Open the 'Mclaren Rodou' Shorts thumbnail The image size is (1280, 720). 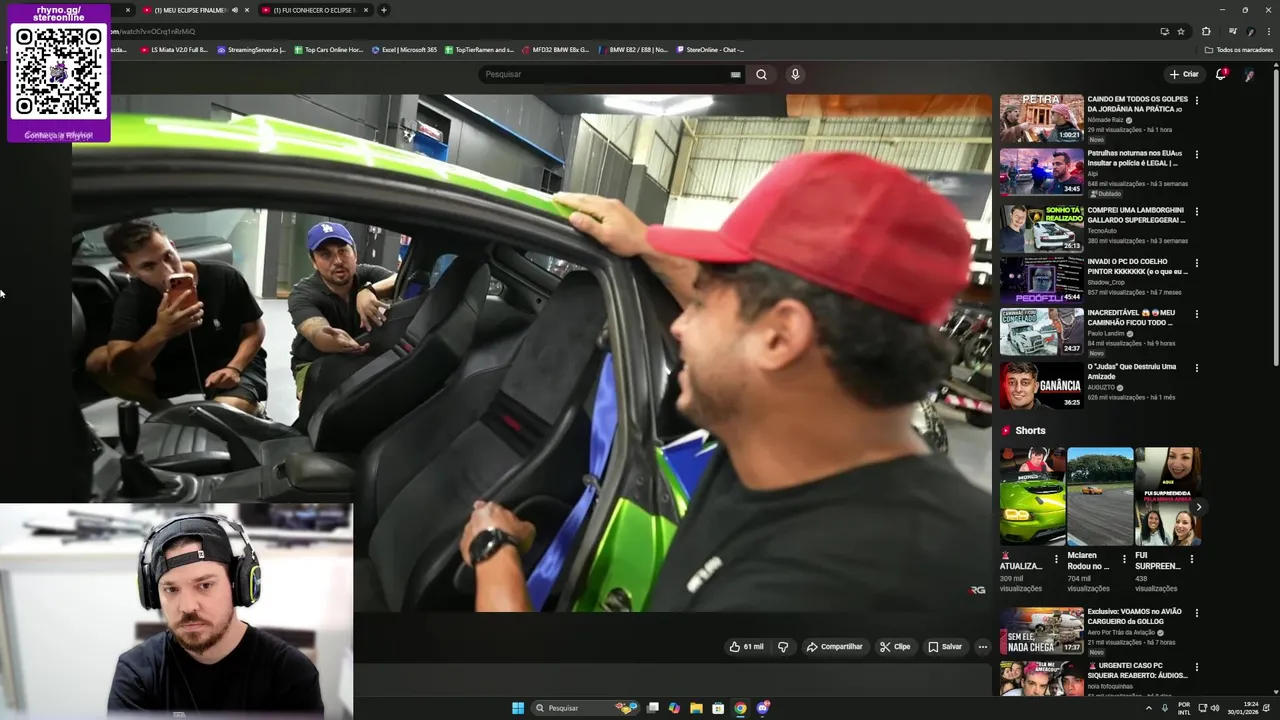[x=1100, y=497]
